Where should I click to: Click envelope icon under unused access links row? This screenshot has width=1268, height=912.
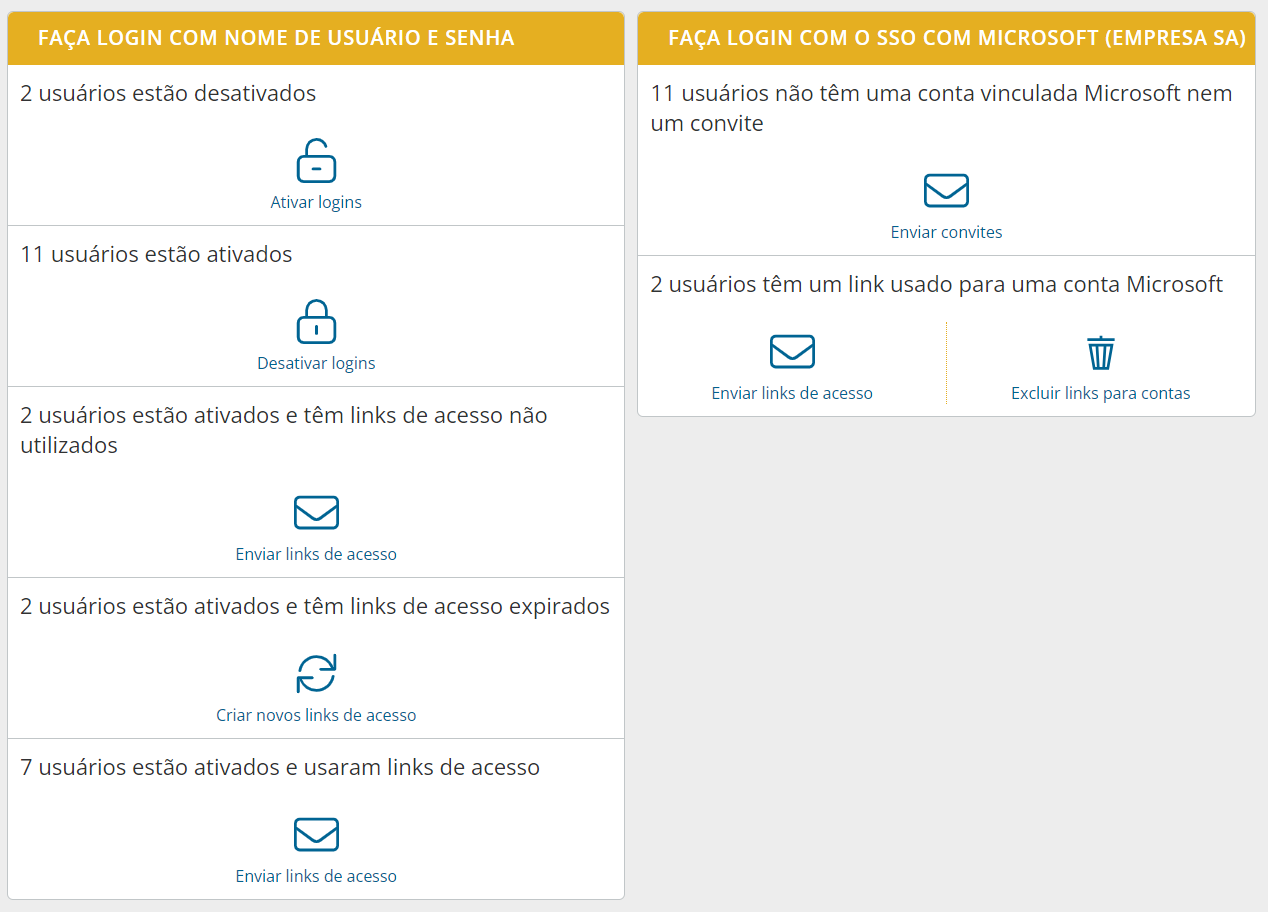pos(316,513)
